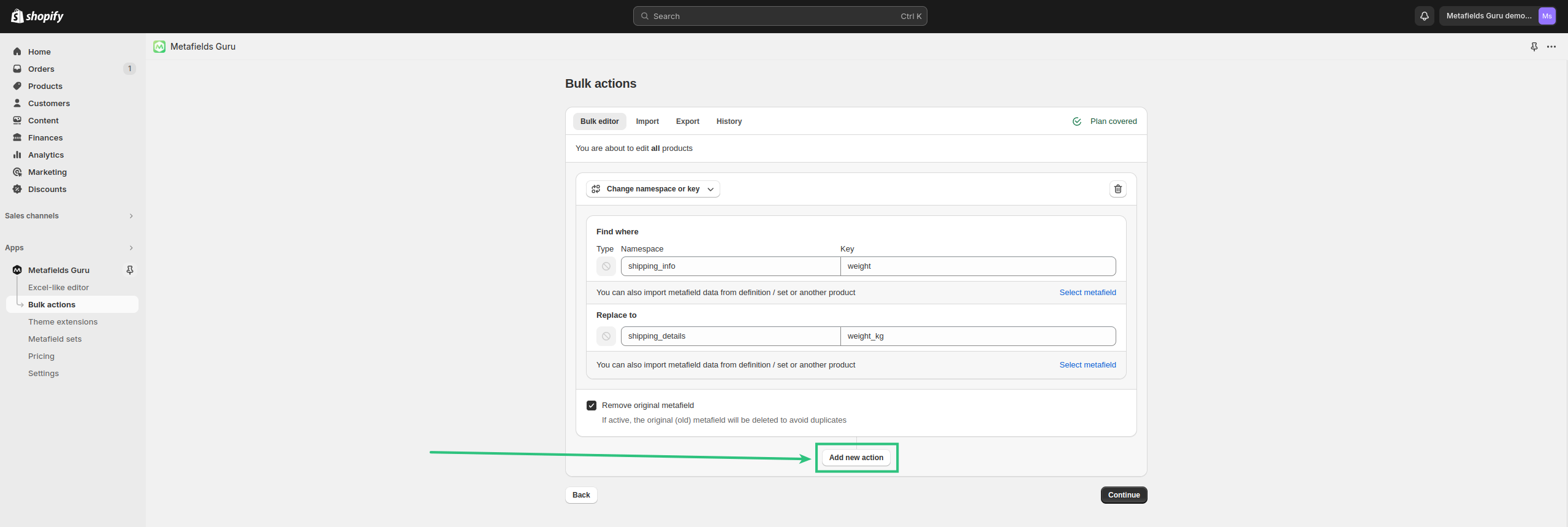Click the weight key field
This screenshot has height=527, width=1568.
pos(978,266)
